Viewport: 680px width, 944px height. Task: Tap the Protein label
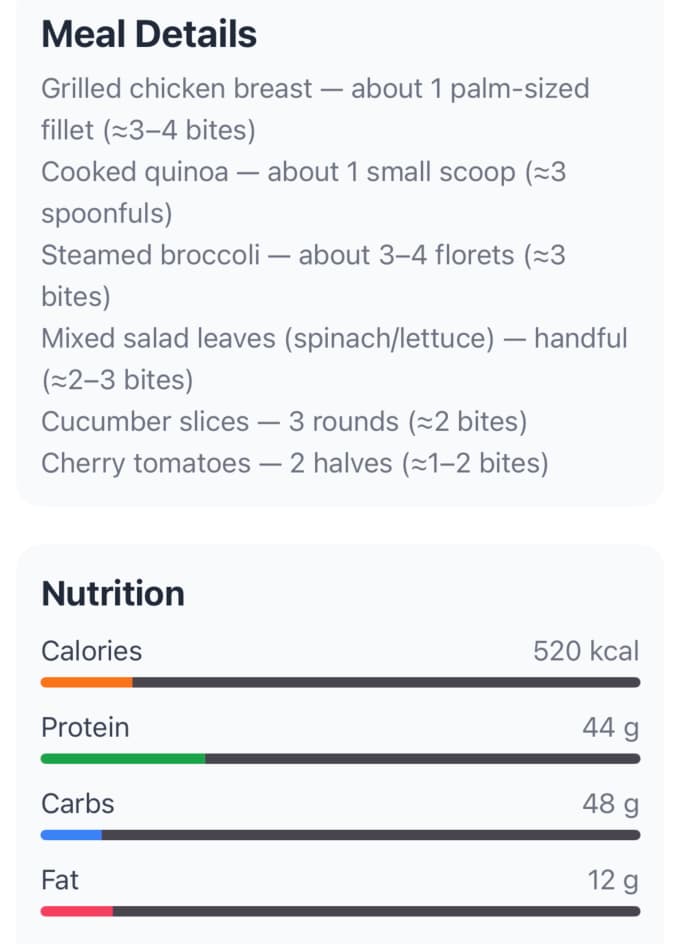point(85,727)
